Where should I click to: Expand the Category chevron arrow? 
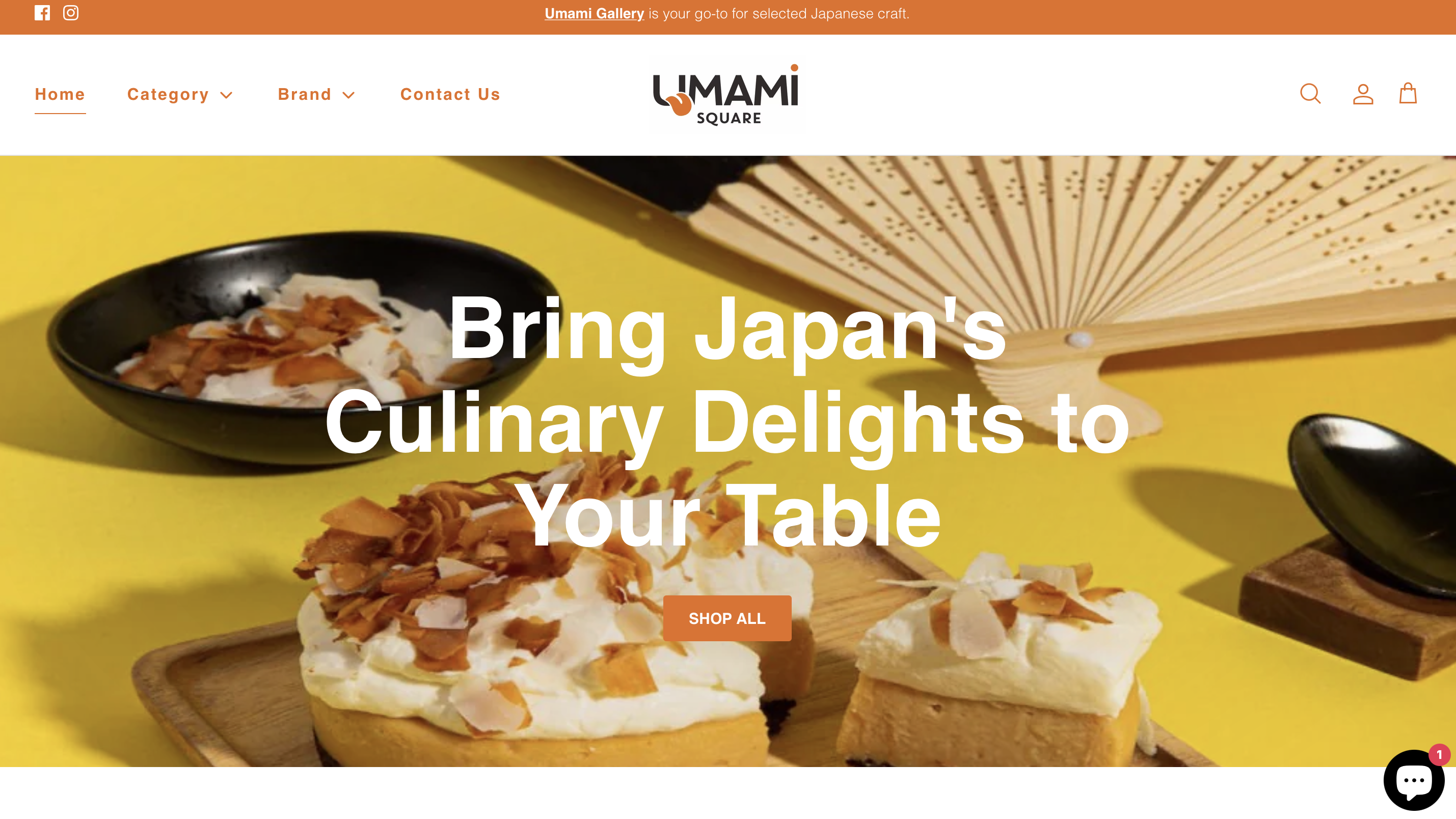[226, 95]
